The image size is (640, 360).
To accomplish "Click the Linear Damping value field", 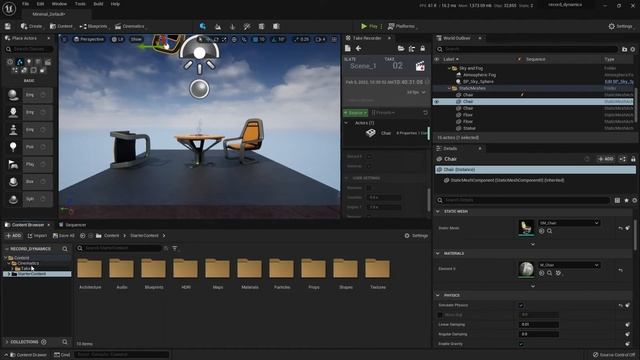I will 538,324.
